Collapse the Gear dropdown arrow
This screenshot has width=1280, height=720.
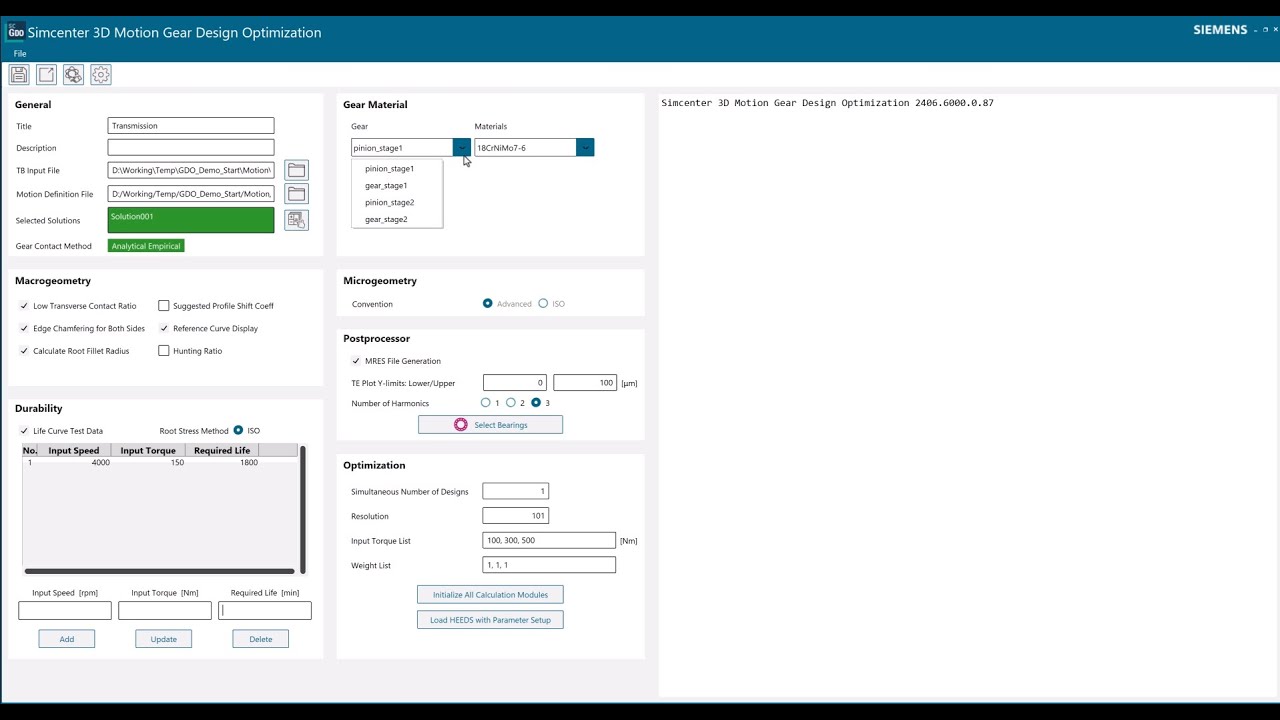coord(461,148)
